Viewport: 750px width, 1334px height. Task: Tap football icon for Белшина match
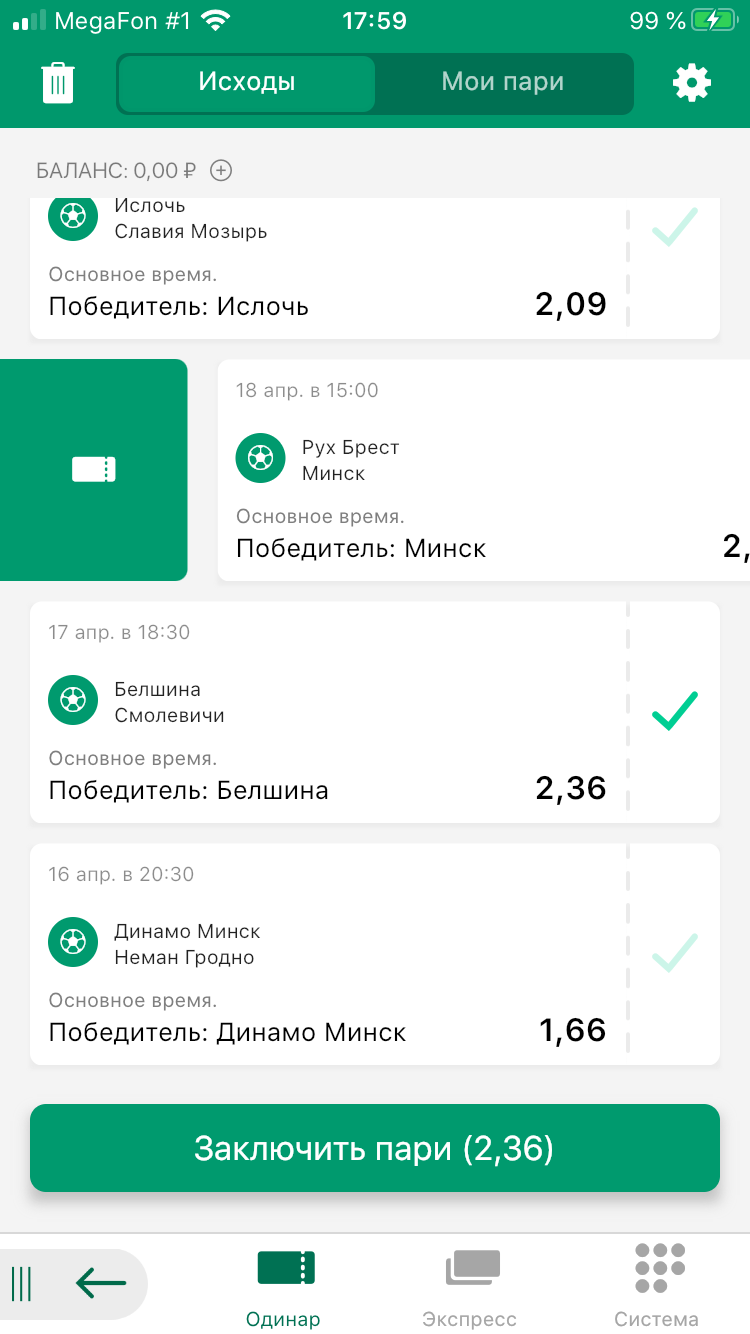click(x=73, y=700)
